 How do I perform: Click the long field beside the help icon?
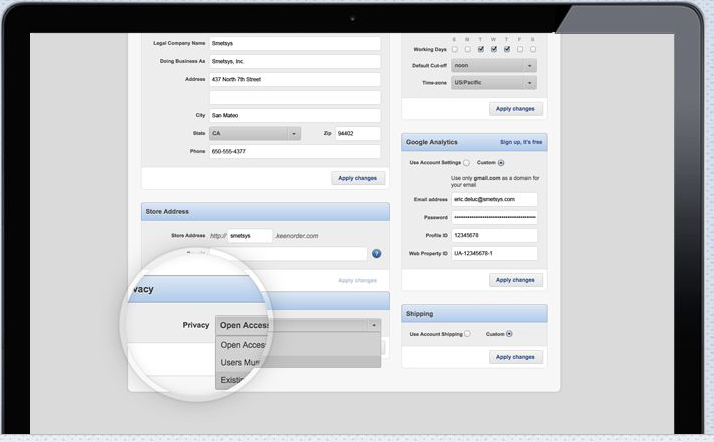[287, 254]
